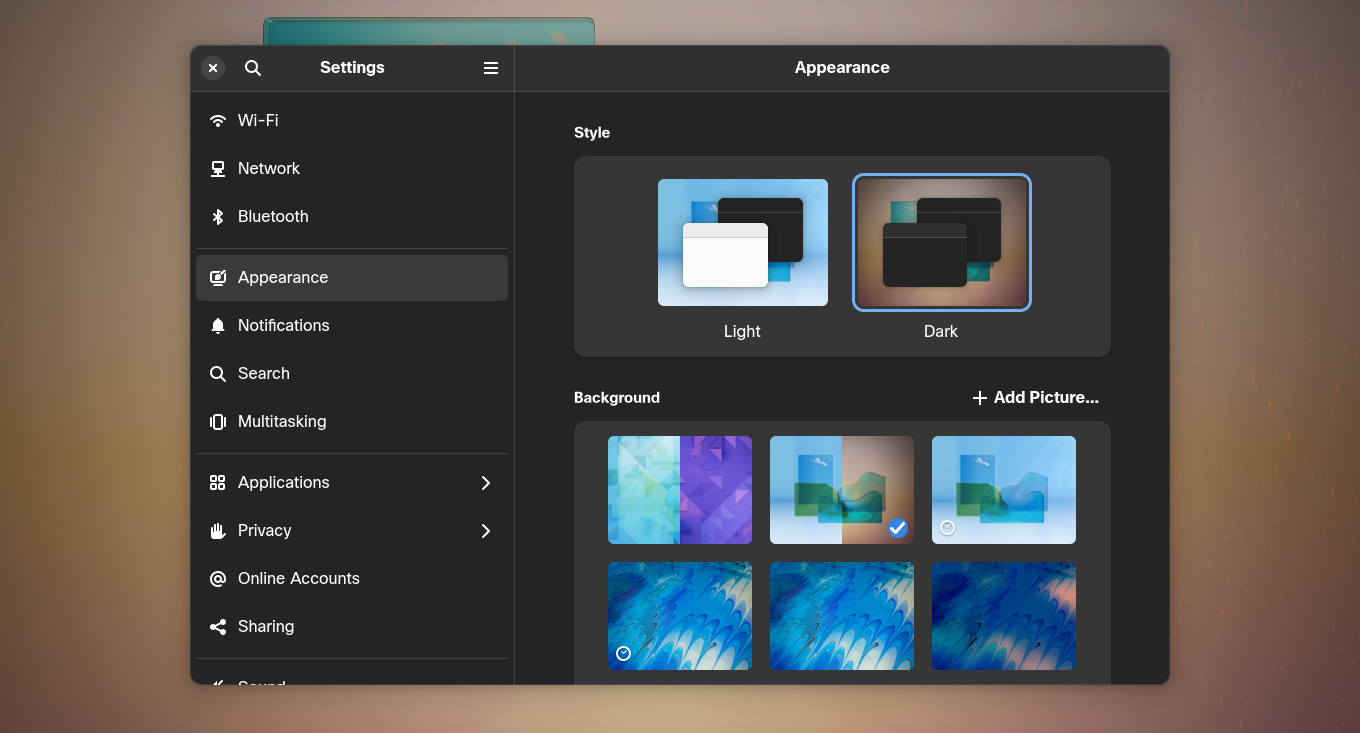The image size is (1360, 733).
Task: Click the Online Accounts at-sign icon
Action: tap(218, 579)
